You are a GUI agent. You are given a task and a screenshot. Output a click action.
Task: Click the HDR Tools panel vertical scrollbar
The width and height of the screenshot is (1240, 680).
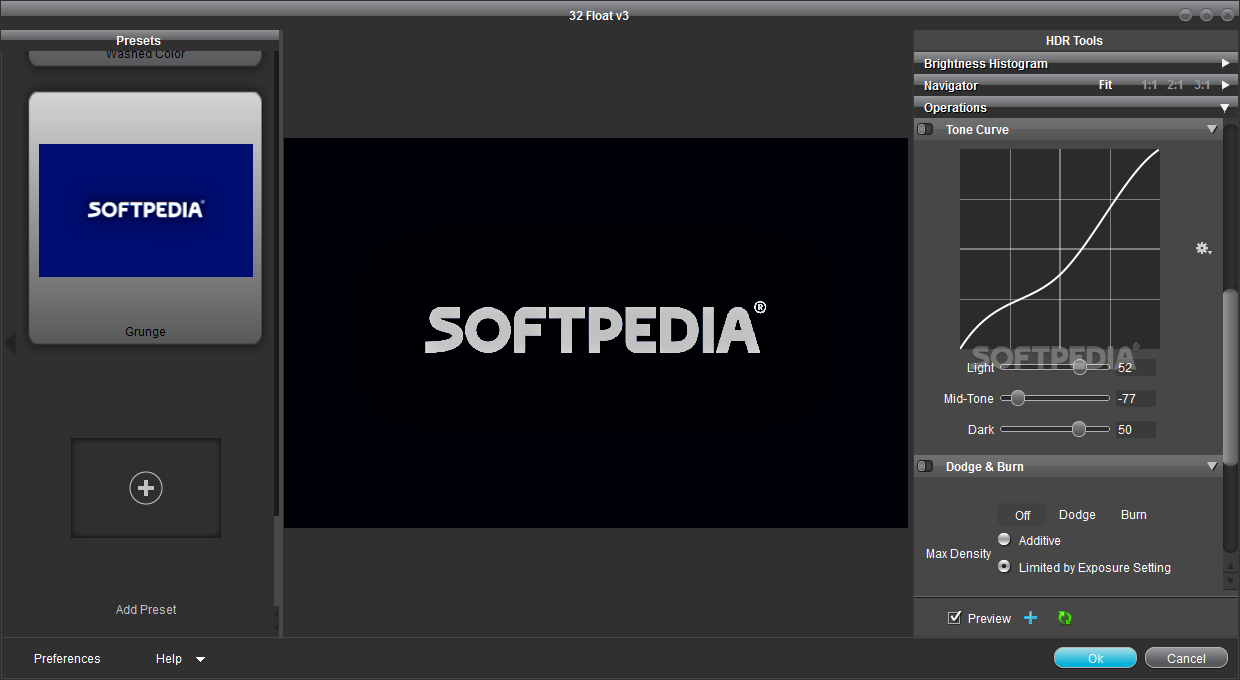(x=1230, y=375)
